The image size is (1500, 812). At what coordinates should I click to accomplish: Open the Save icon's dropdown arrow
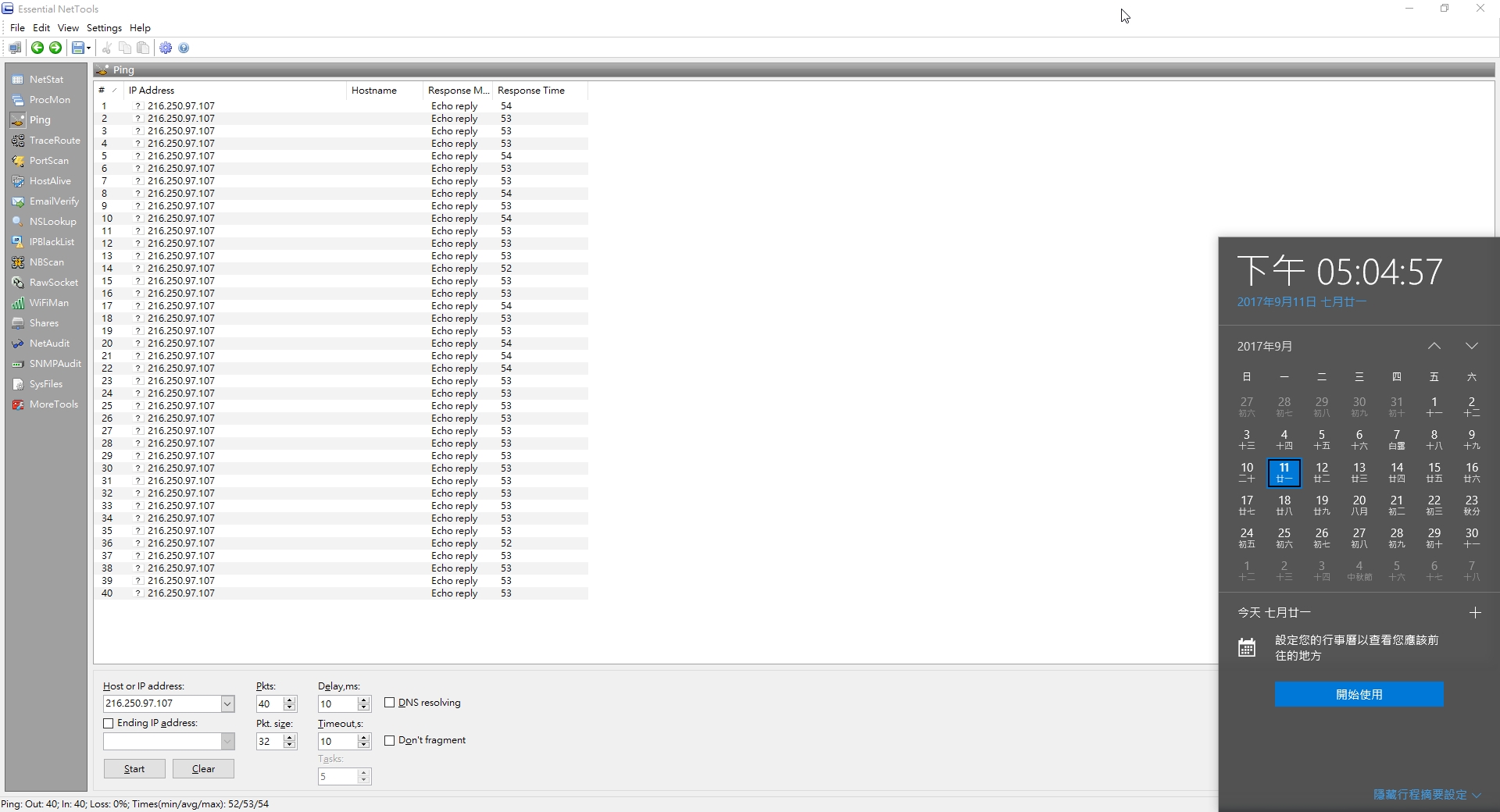point(89,48)
